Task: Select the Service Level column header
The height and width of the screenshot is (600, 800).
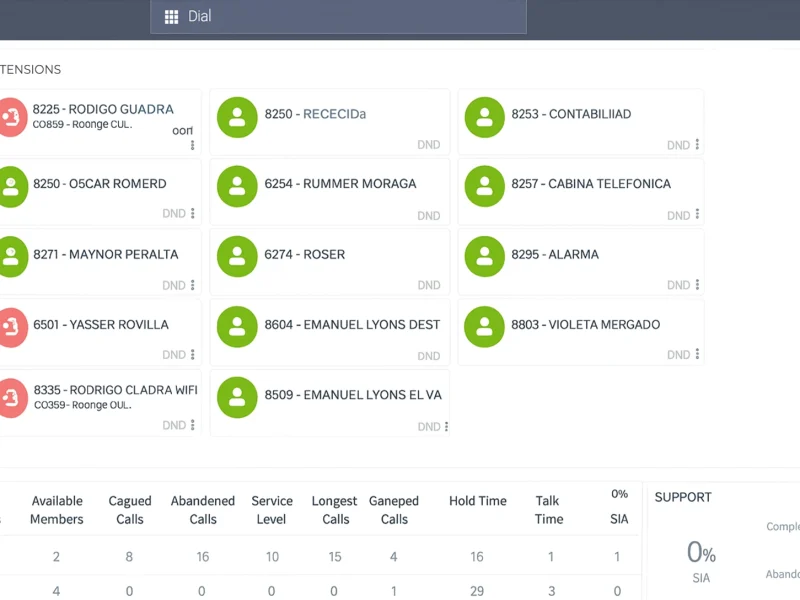Action: [x=272, y=510]
